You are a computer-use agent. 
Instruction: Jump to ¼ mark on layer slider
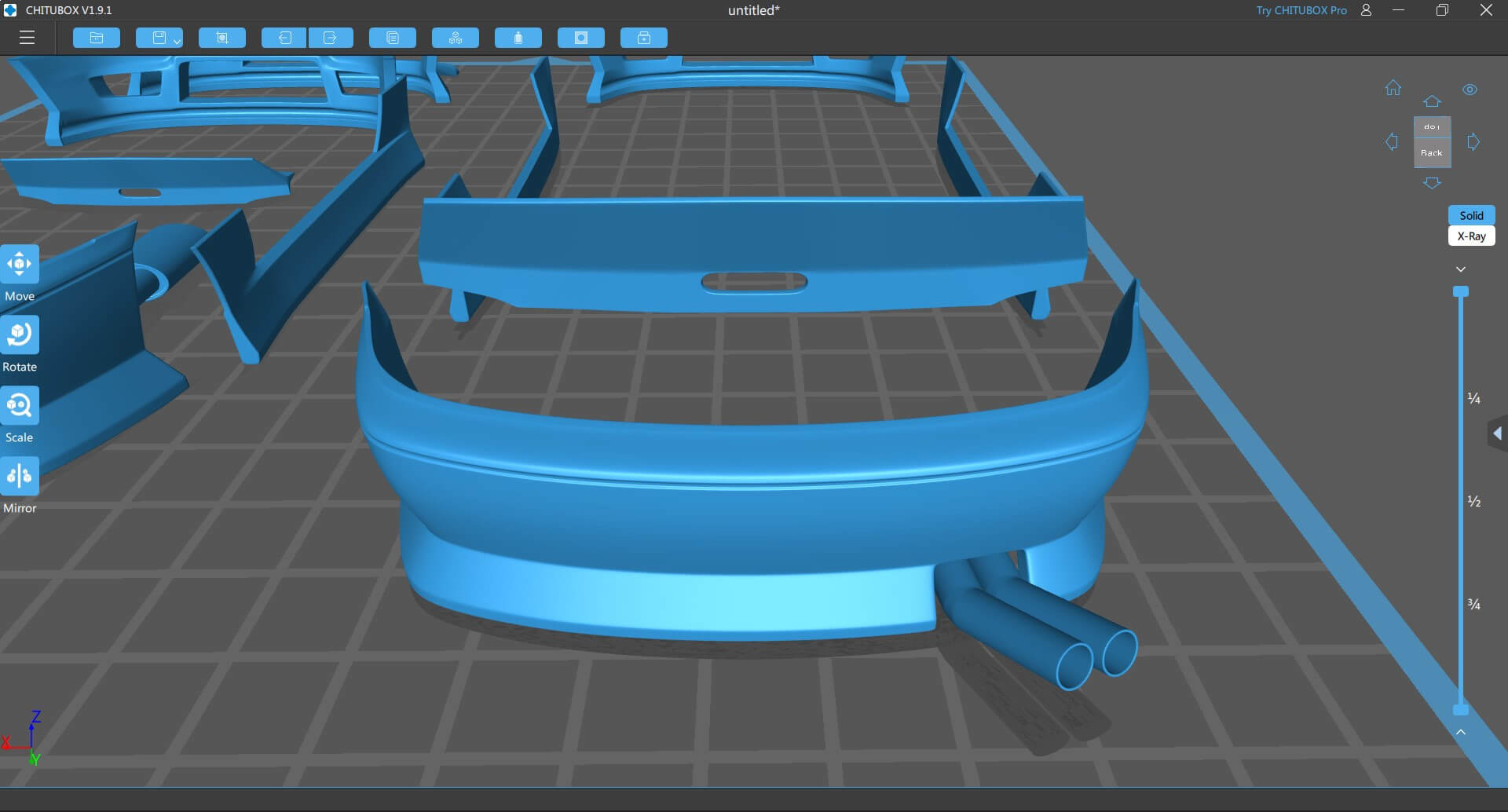1474,399
